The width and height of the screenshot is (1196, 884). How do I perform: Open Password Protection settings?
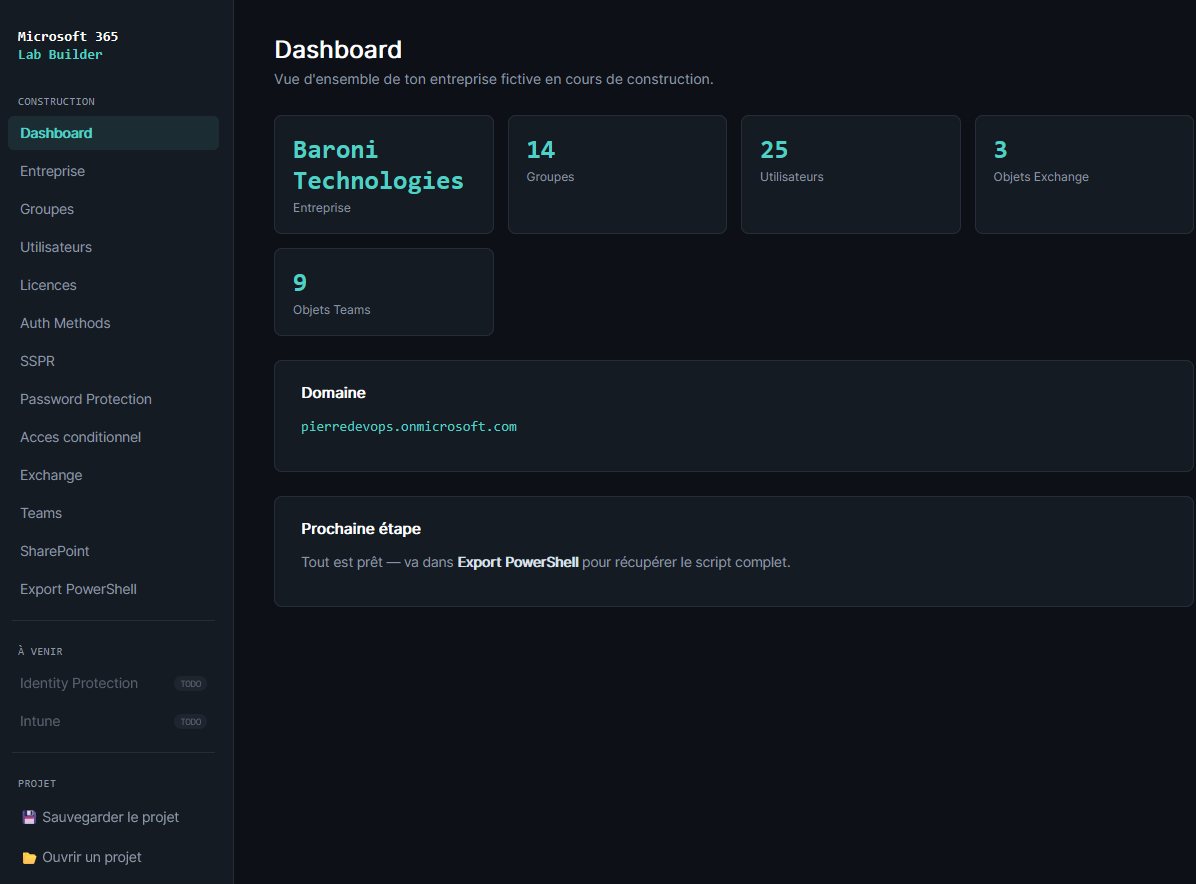coord(114,400)
